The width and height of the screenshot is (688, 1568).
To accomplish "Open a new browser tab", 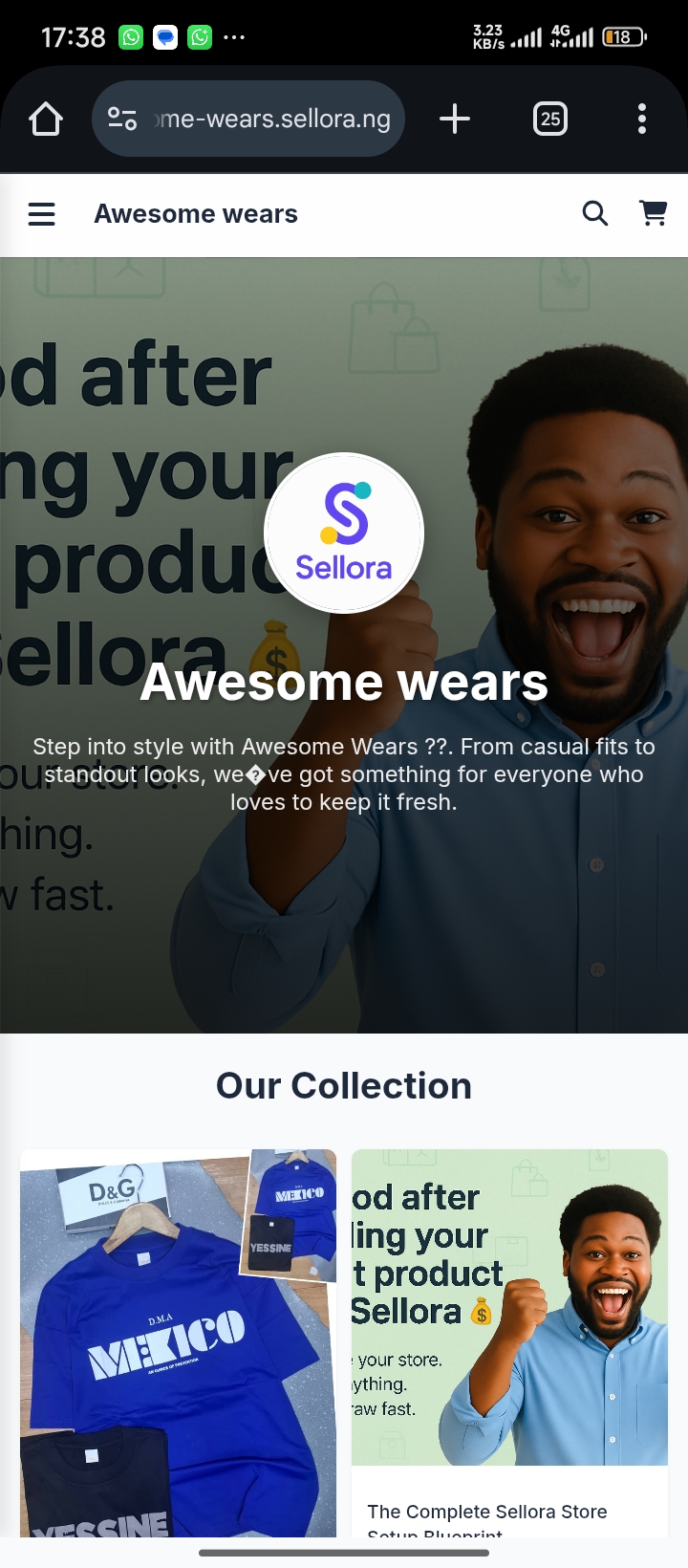I will pyautogui.click(x=455, y=120).
